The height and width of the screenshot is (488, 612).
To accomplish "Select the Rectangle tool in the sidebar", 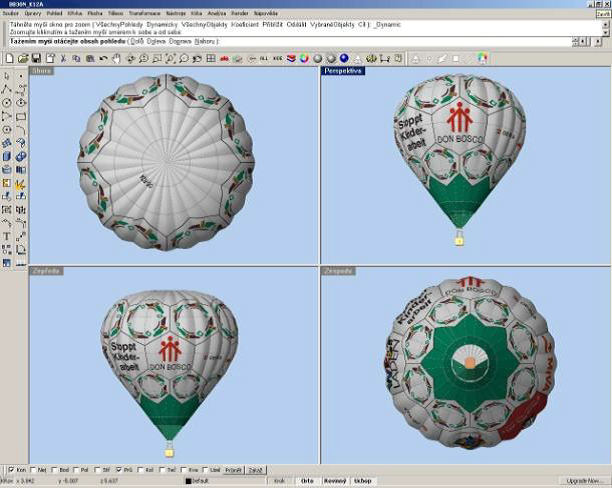I will pos(21,116).
